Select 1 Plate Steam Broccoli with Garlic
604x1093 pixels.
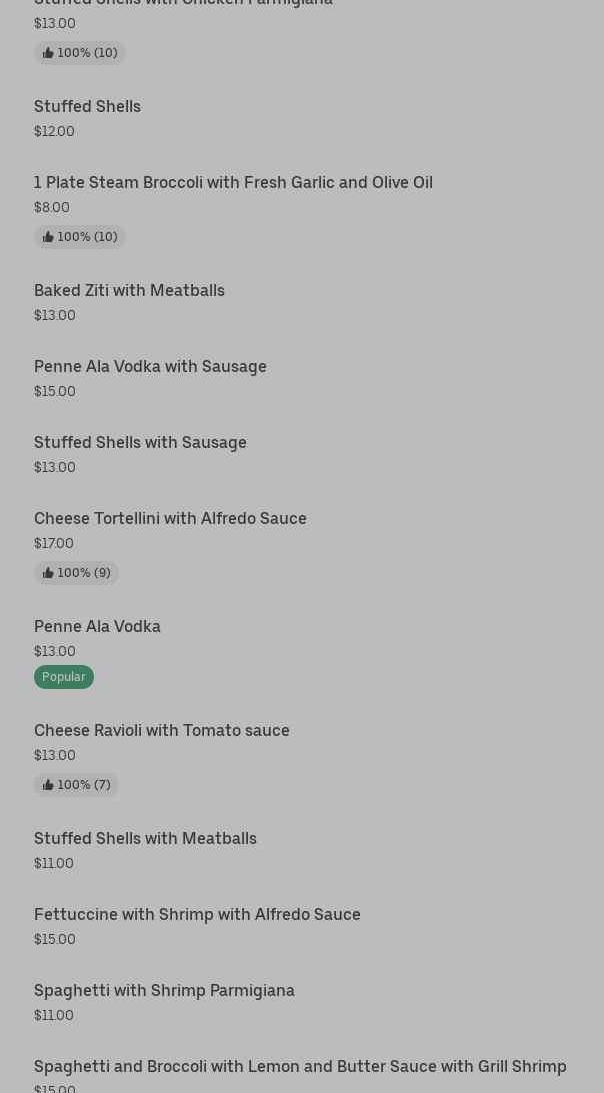coord(233,182)
